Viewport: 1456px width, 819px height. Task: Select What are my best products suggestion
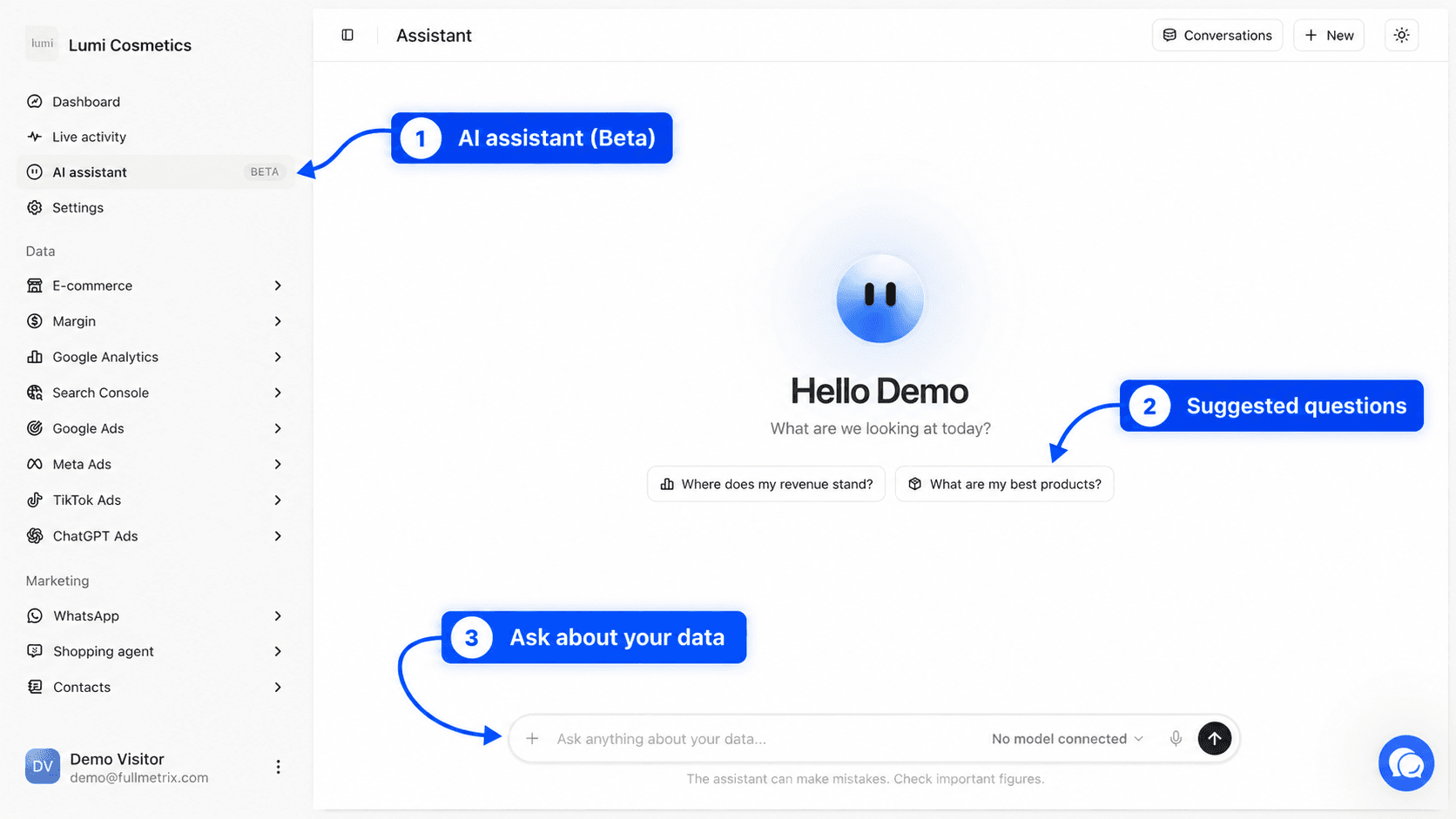click(x=1004, y=484)
